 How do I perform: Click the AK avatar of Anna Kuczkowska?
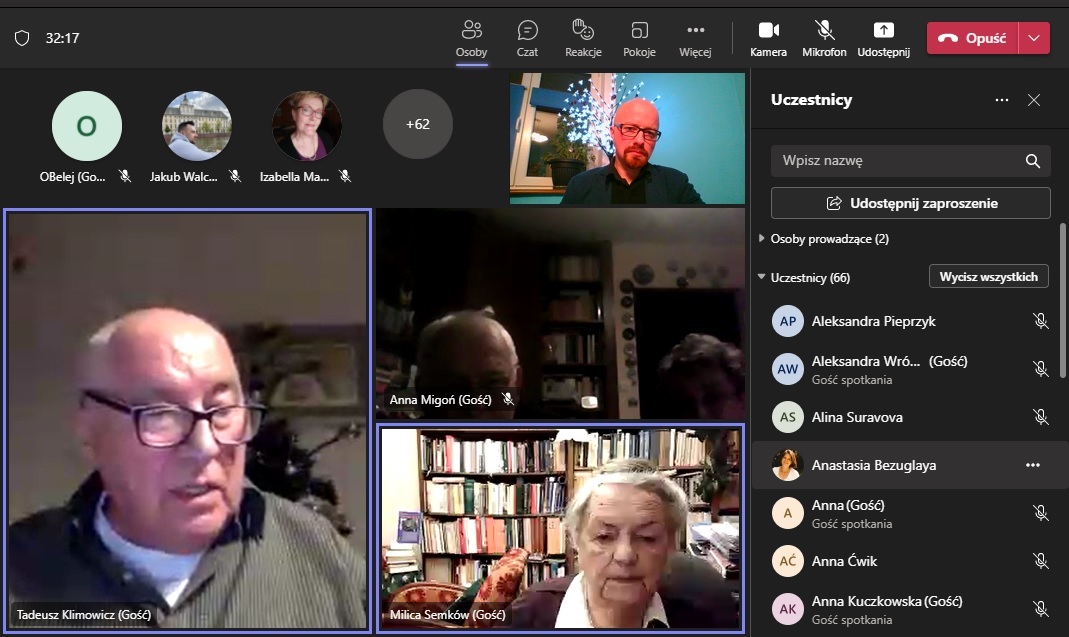click(787, 609)
